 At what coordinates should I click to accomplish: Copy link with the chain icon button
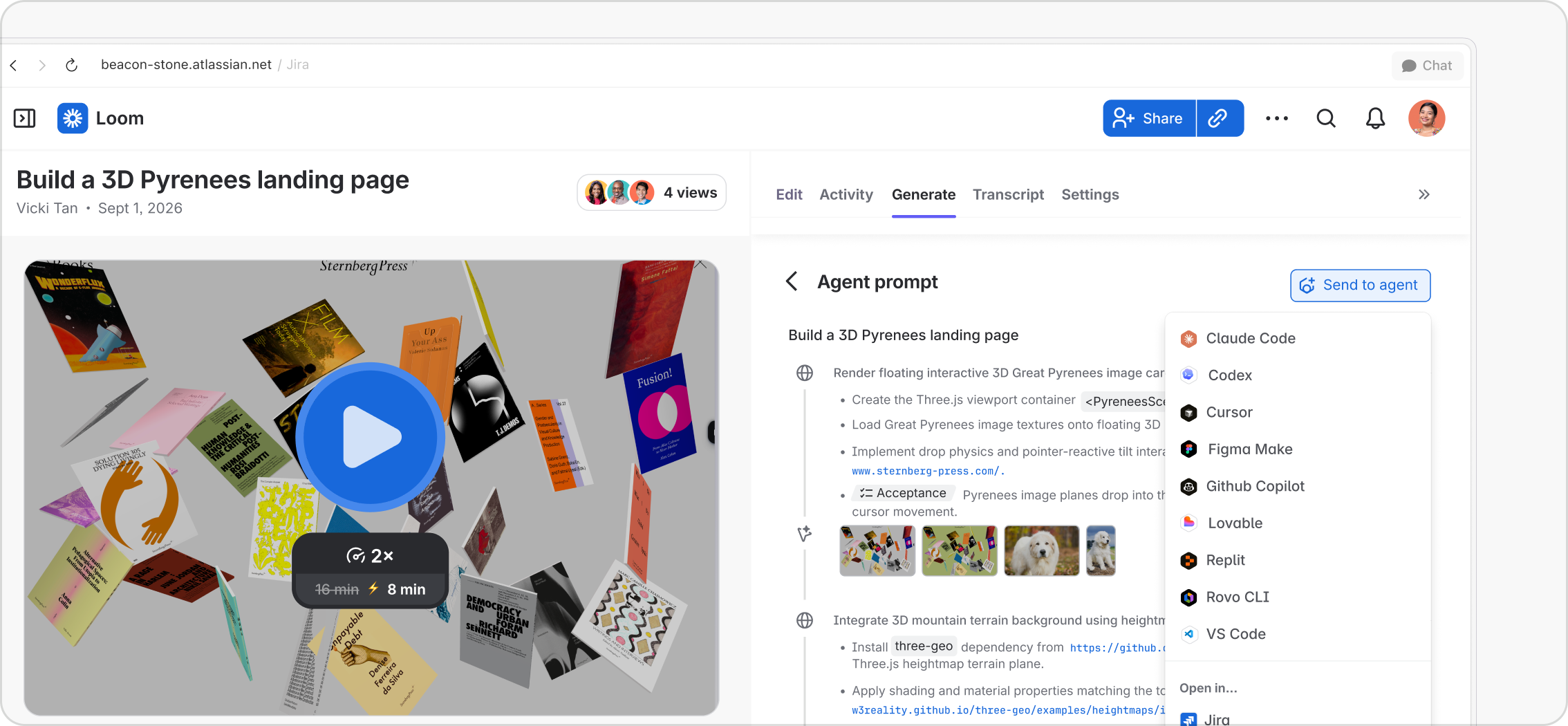point(1220,118)
